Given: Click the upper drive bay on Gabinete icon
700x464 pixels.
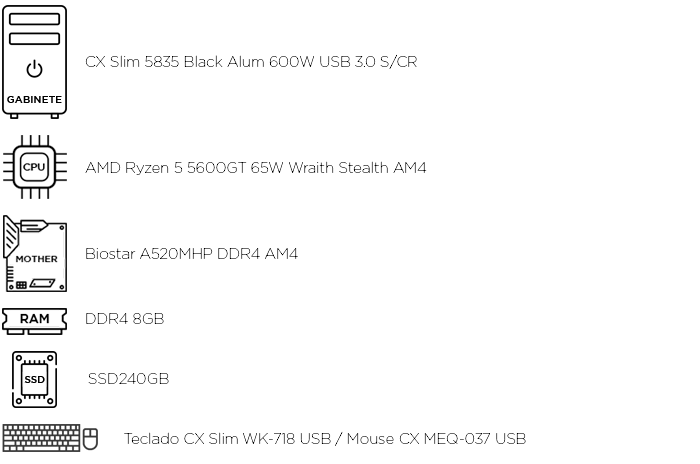Looking at the screenshot, I should click(34, 19).
